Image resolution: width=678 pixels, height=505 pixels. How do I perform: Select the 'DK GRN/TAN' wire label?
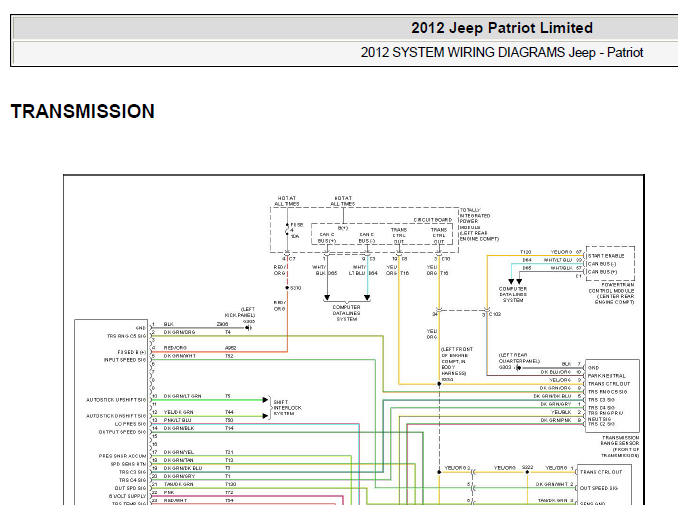(179, 460)
